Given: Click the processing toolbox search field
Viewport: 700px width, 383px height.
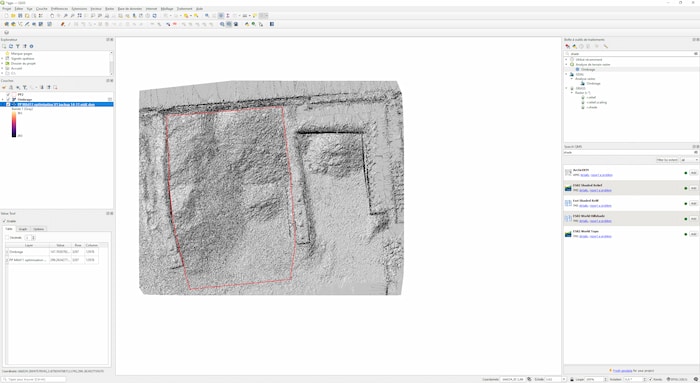Looking at the screenshot, I should click(631, 54).
